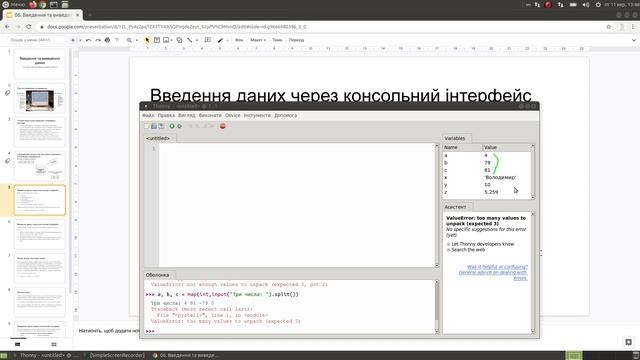This screenshot has height=360, width=640.
Task: Select the Line tool in Slides toolbar
Action: tap(190, 40)
